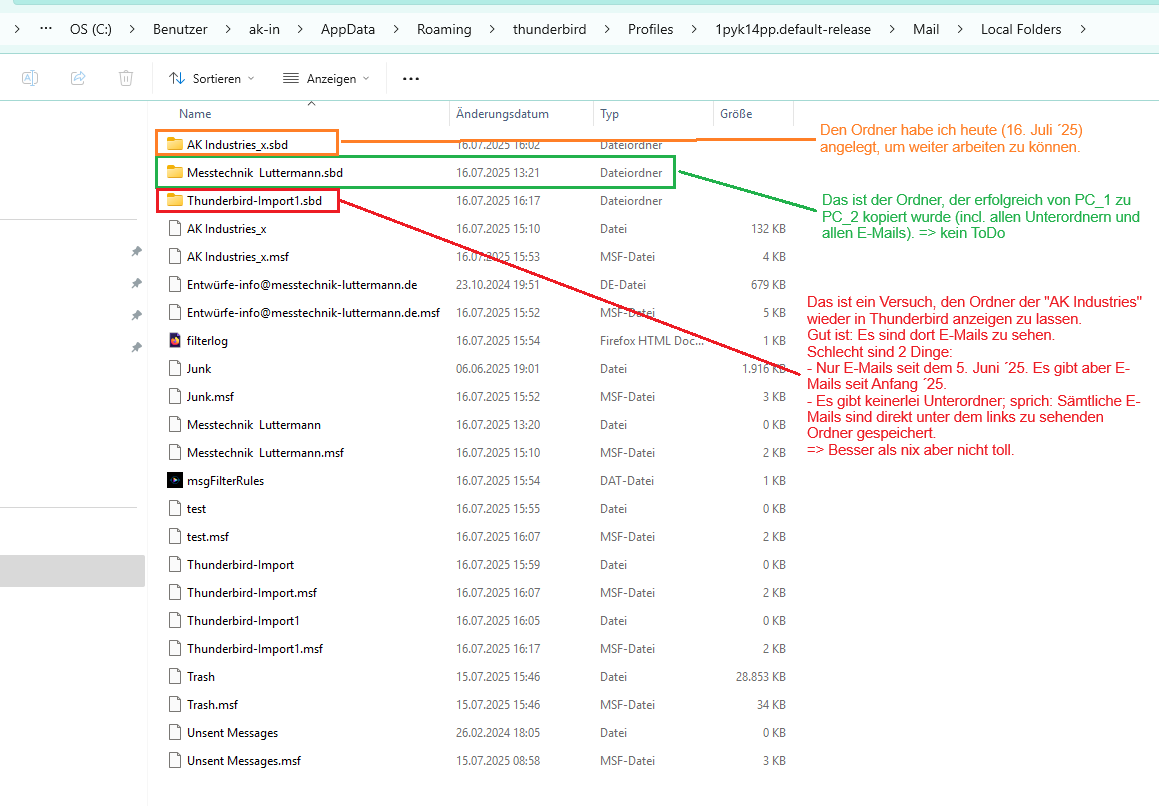This screenshot has height=806, width=1159.
Task: Click the Rename icon in the toolbar
Action: 30,78
